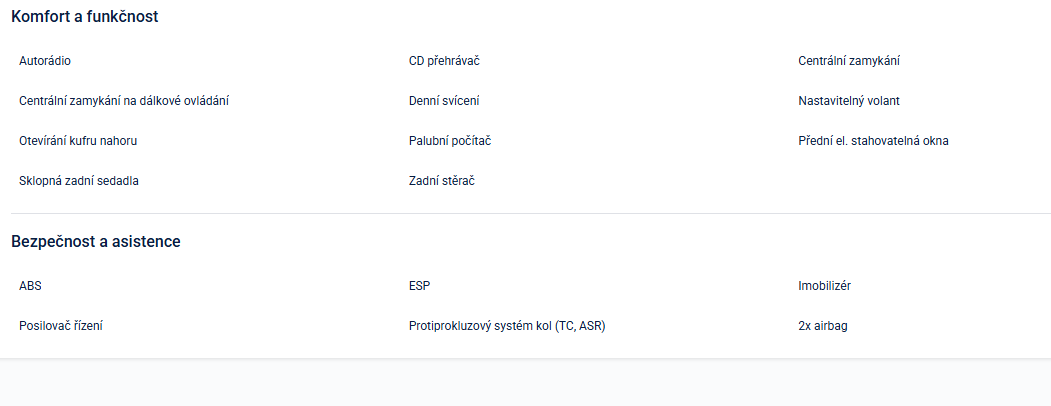Click the Bezpečnost a asistence heading
The image size is (1051, 406).
[x=96, y=242]
